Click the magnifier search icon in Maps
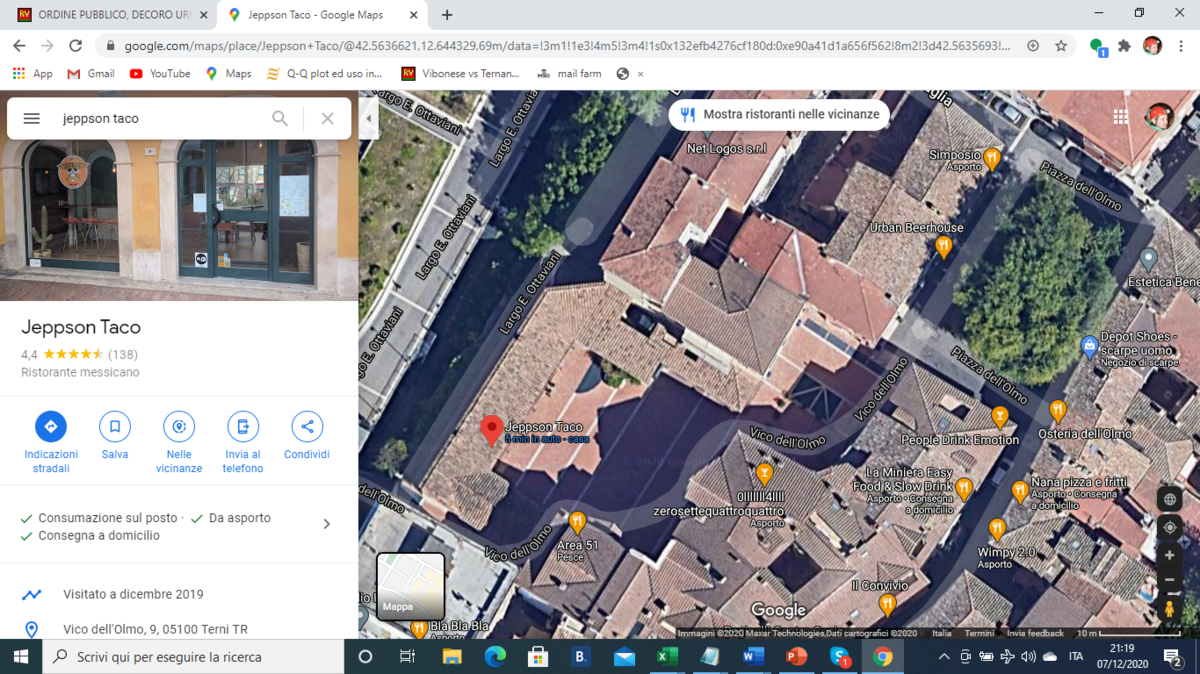This screenshot has width=1200, height=674. coord(280,118)
